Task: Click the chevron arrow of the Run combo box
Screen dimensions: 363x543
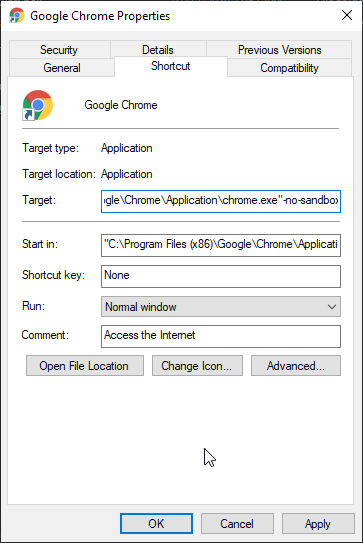Action: [x=332, y=307]
